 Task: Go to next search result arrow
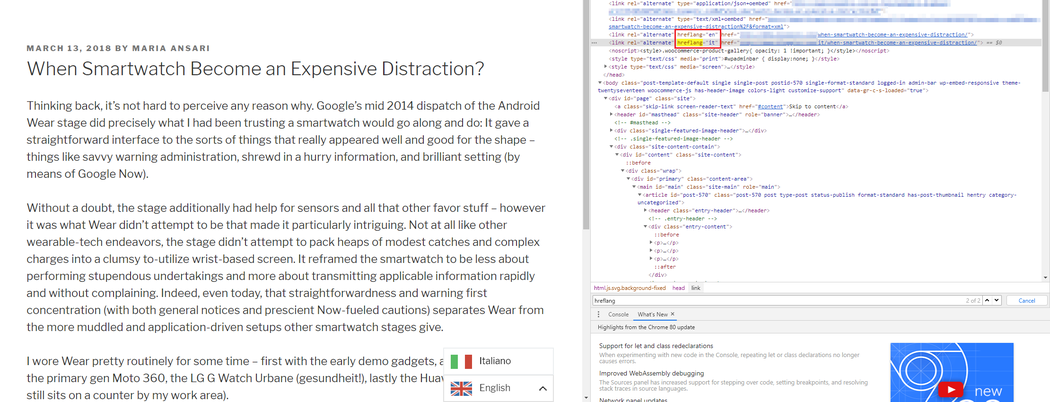click(996, 300)
